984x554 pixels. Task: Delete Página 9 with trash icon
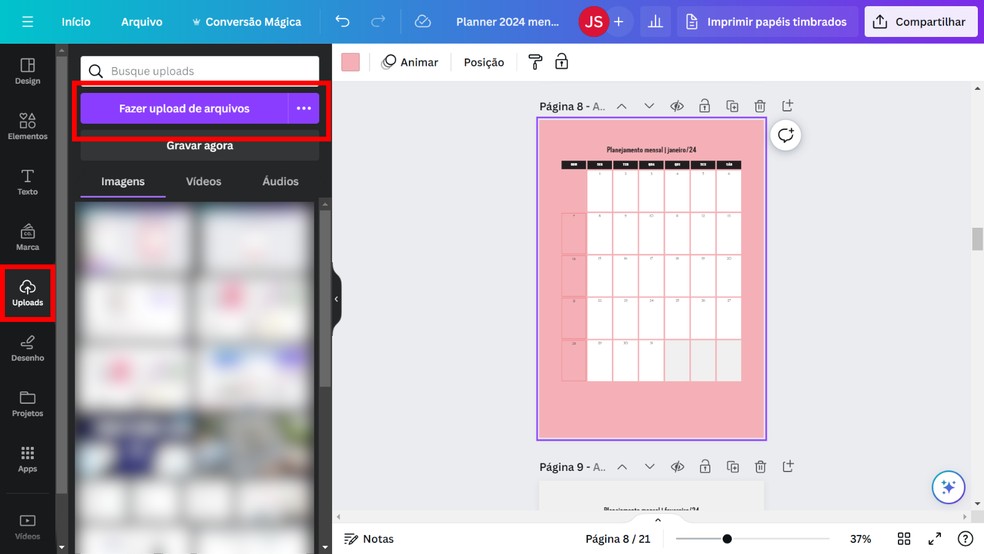pyautogui.click(x=761, y=467)
